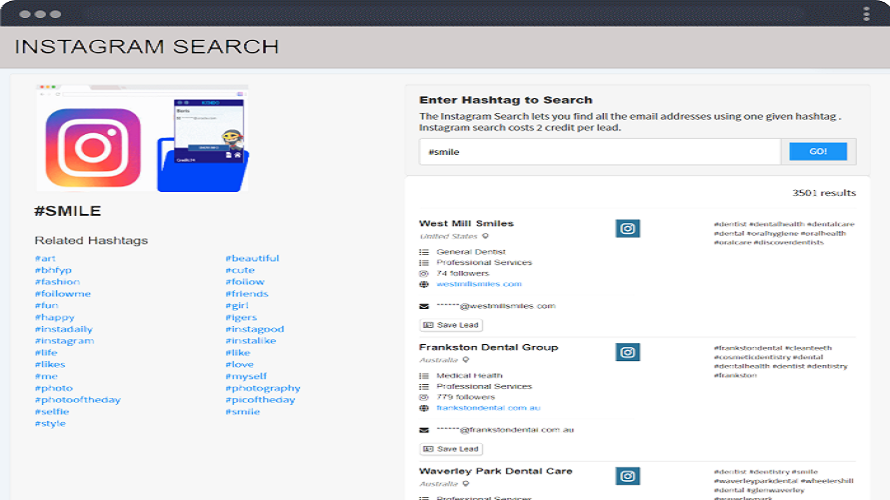
Task: Click list icon beside Medical Health
Action: 424,375
